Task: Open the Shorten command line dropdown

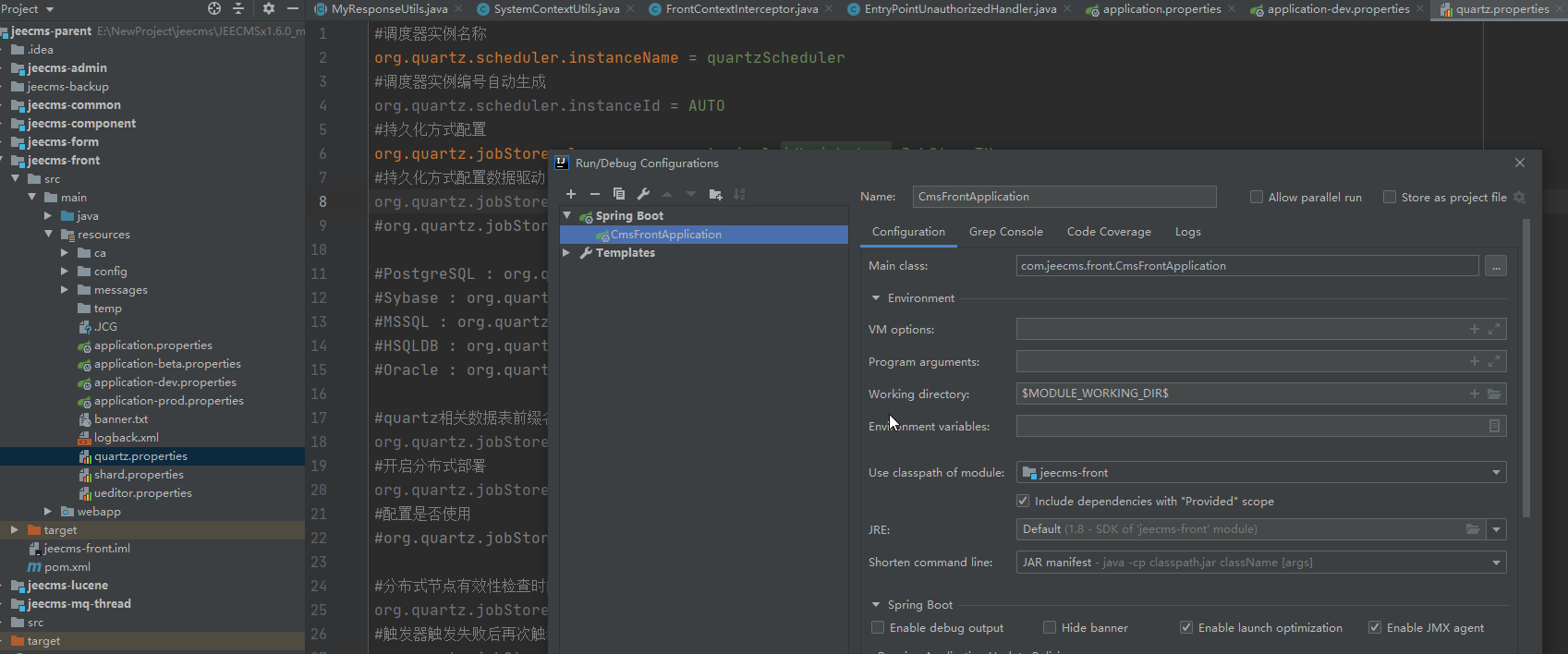Action: (x=1495, y=563)
